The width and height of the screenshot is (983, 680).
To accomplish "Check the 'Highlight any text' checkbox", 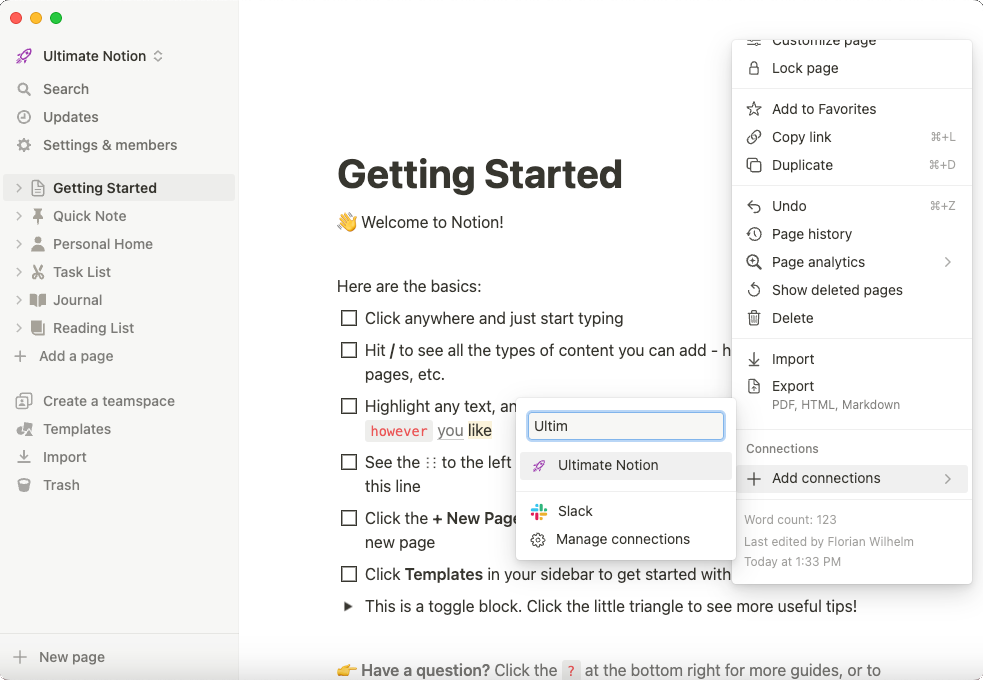I will [x=349, y=406].
